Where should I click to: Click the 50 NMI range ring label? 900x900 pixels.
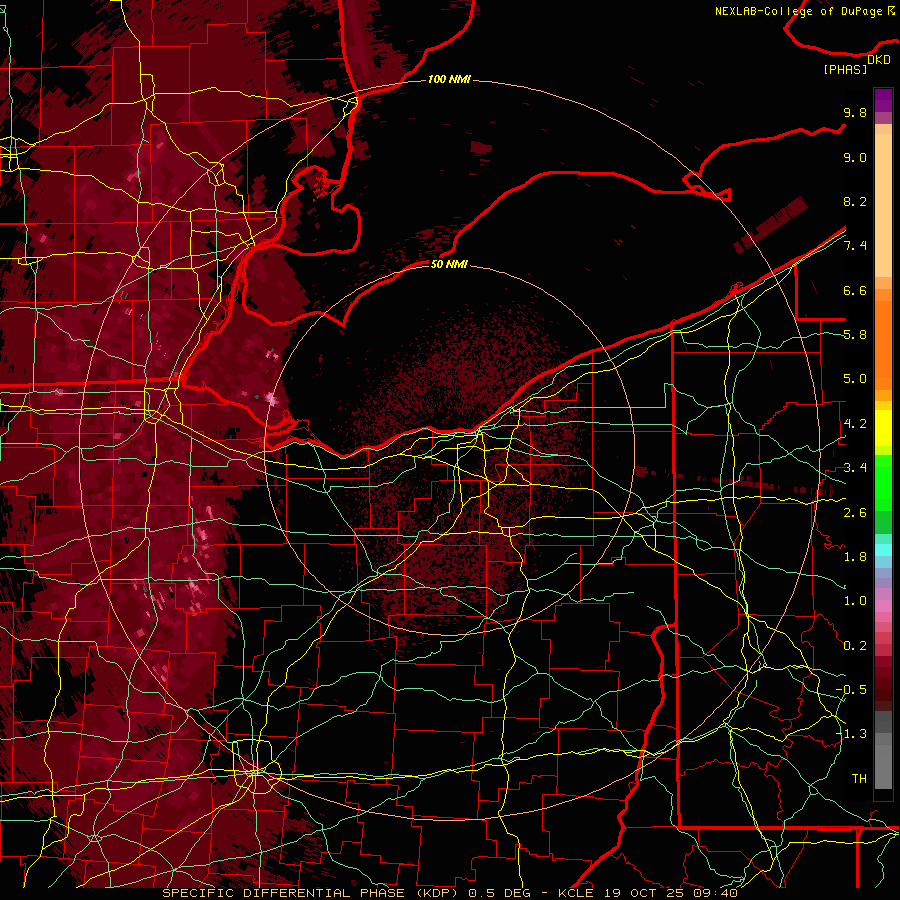pyautogui.click(x=449, y=264)
